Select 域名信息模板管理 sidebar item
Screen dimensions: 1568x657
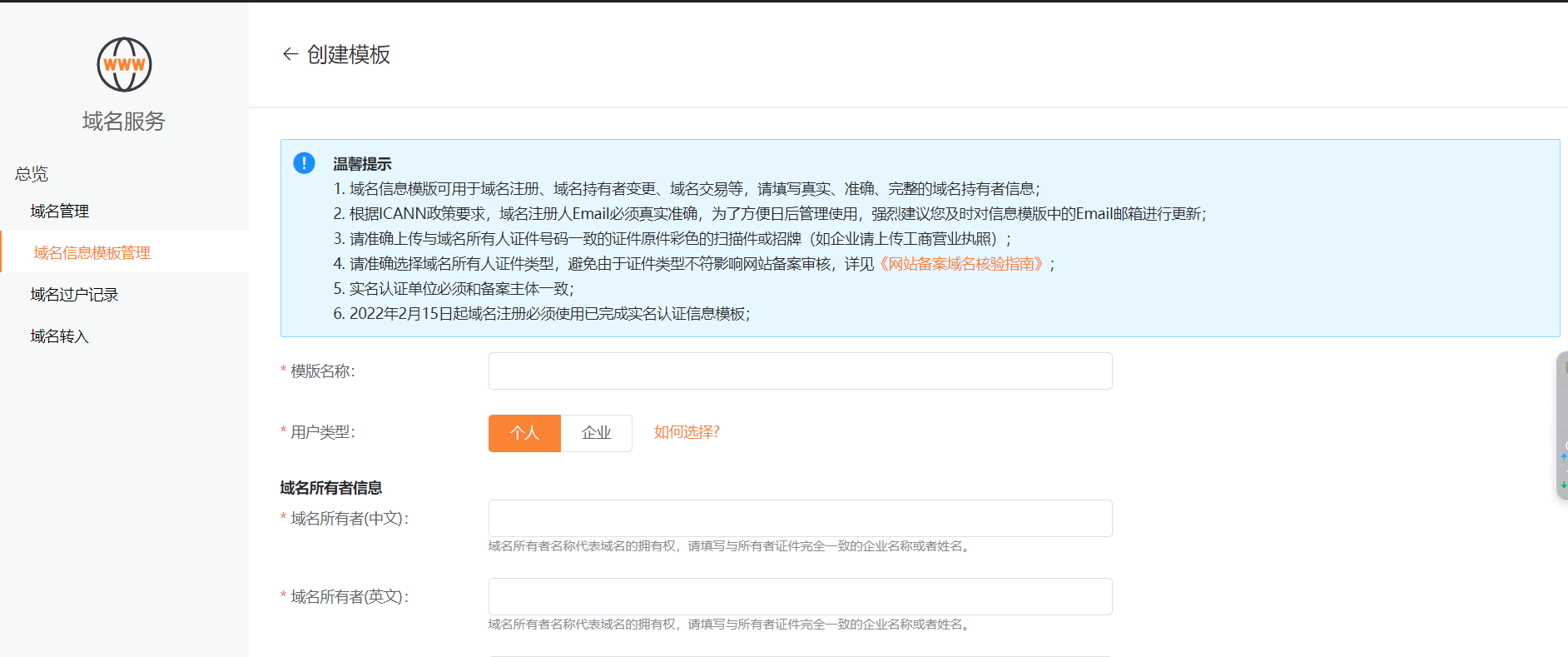tap(92, 253)
